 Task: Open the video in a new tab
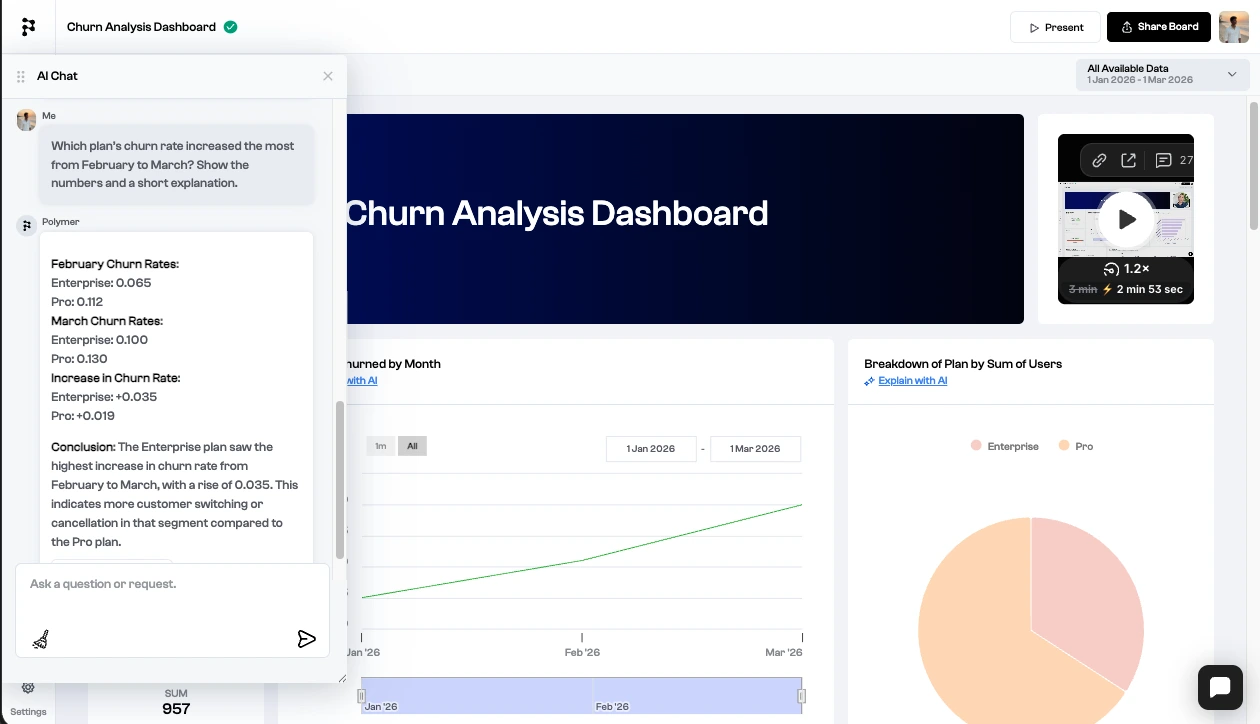pyautogui.click(x=1128, y=160)
